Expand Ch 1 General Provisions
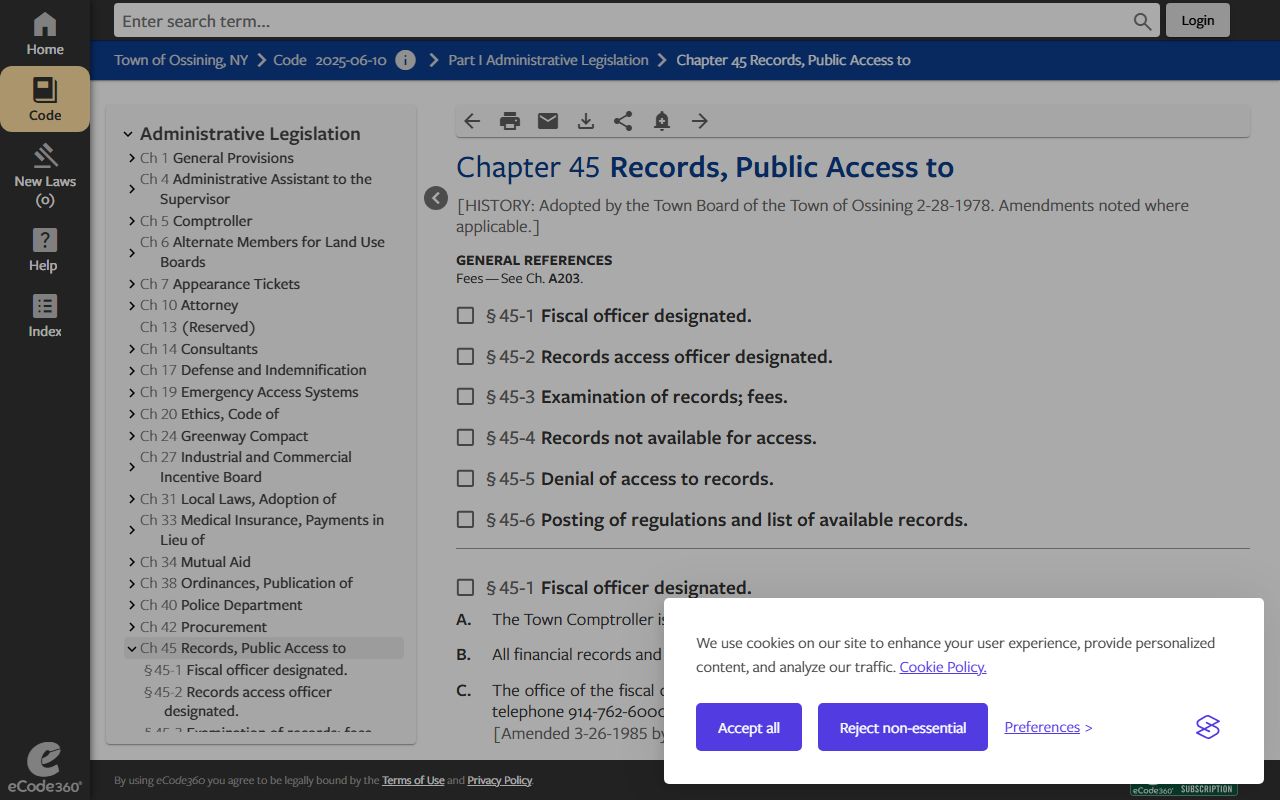This screenshot has height=800, width=1280. [132, 158]
